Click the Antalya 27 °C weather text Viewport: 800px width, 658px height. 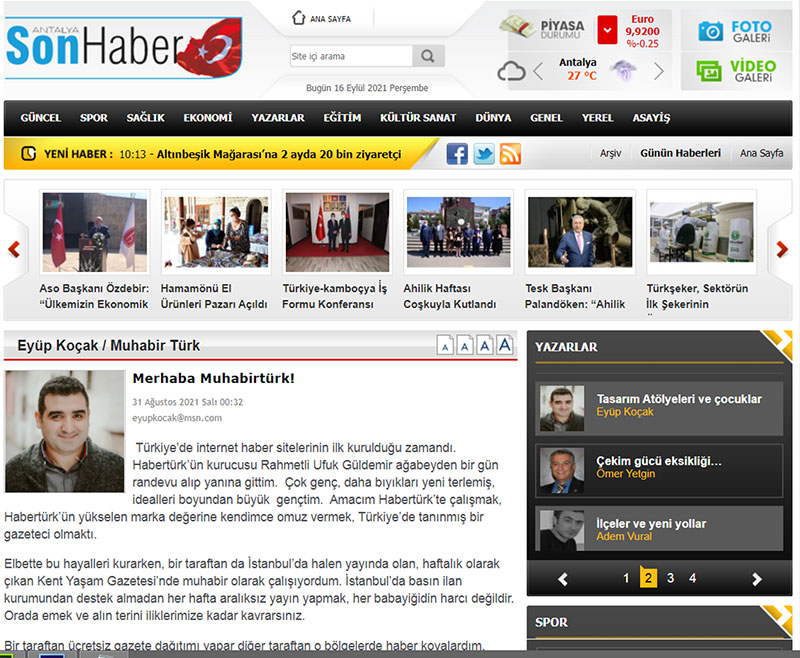578,69
